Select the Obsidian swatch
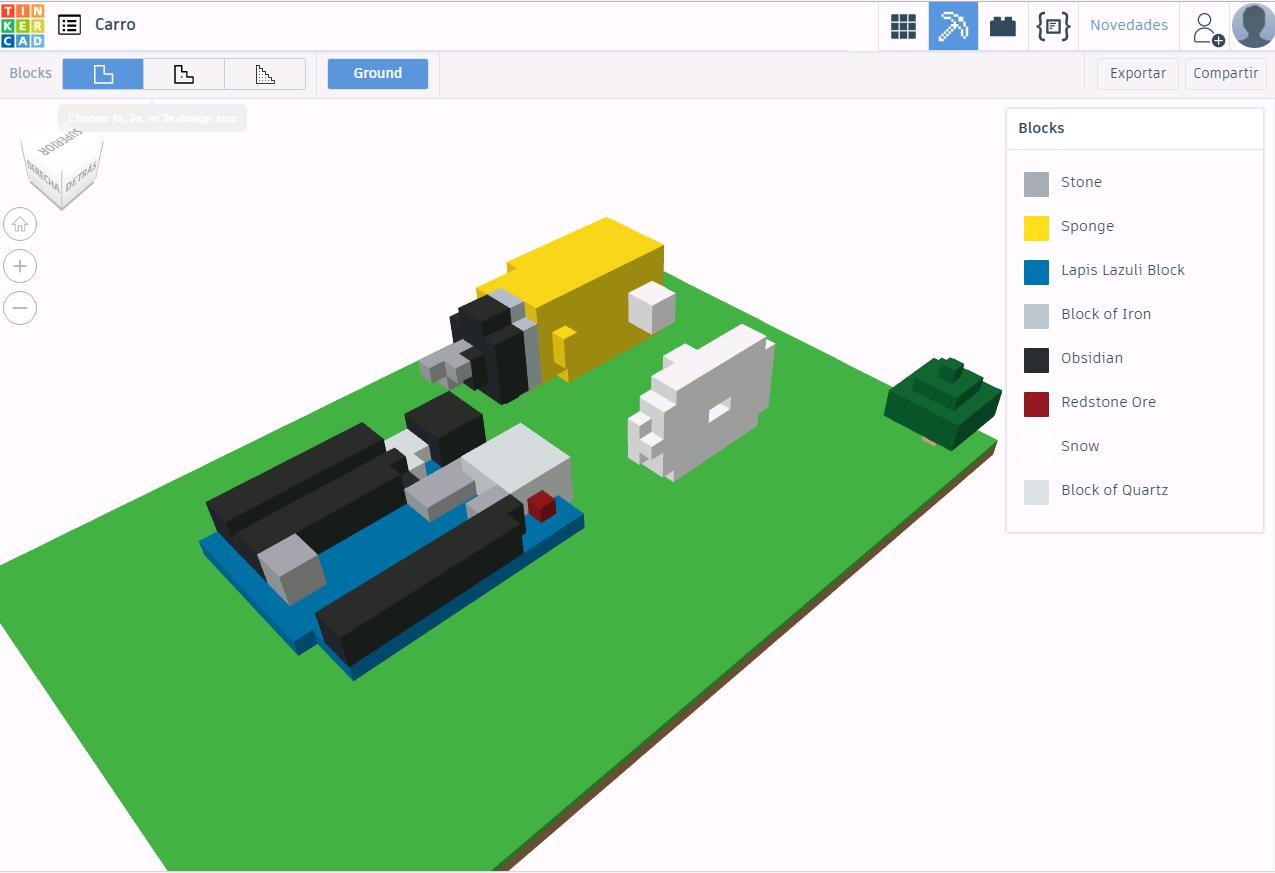Image resolution: width=1275 pixels, height=873 pixels. (1036, 360)
